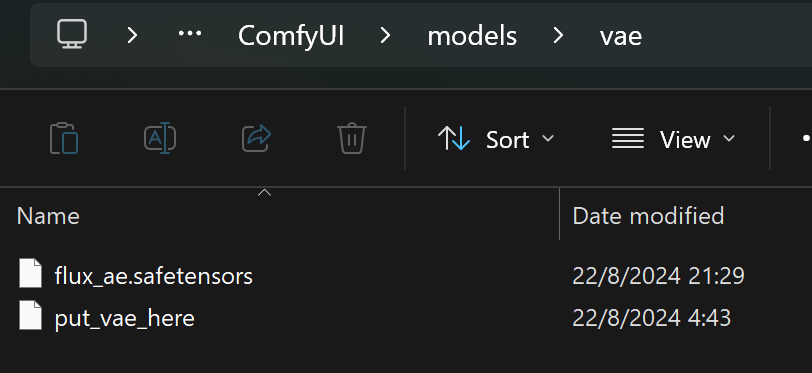This screenshot has width=812, height=373.
Task: Click the This PC monitor icon
Action: point(71,35)
